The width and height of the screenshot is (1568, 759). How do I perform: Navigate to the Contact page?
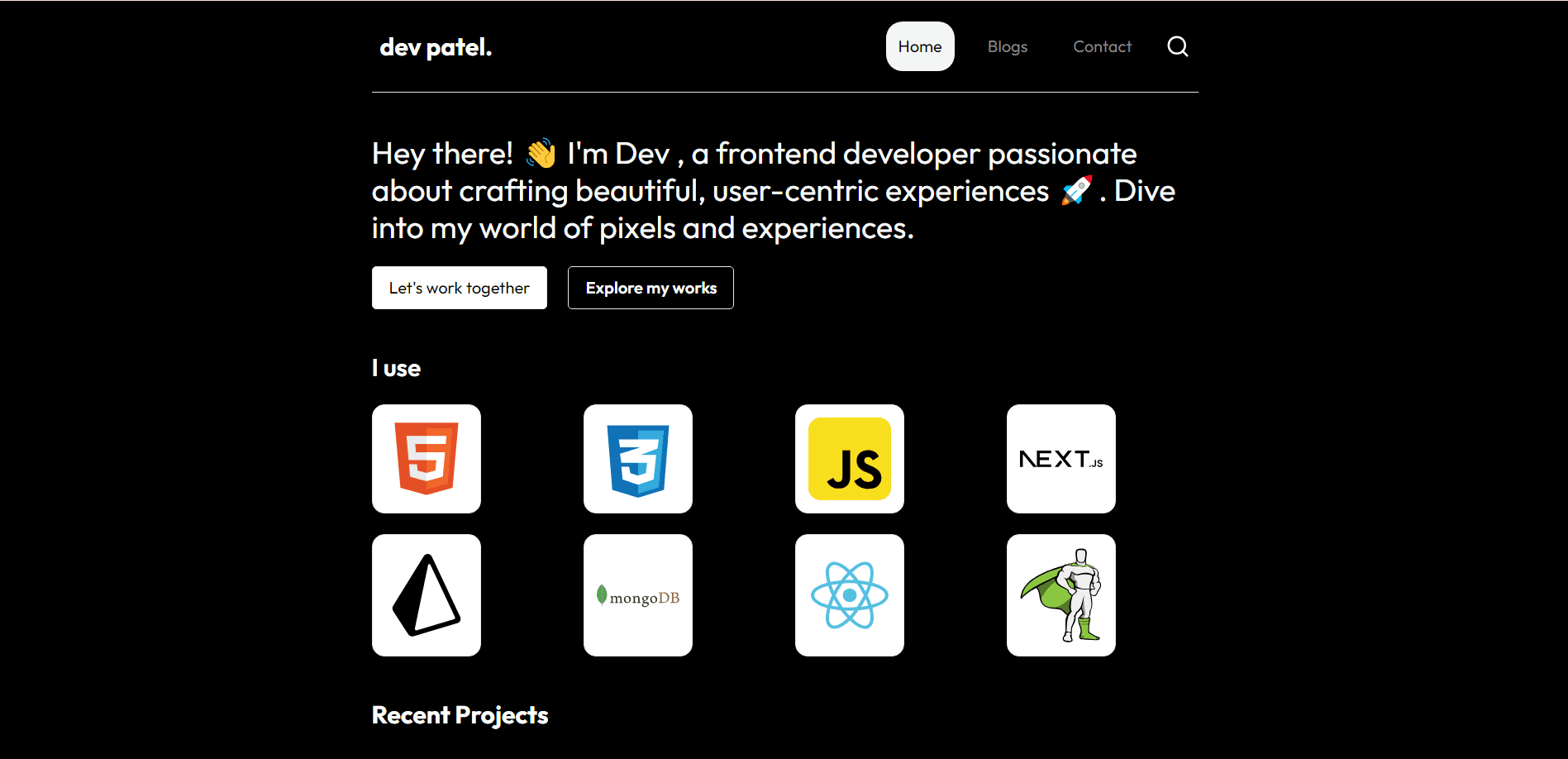pyautogui.click(x=1102, y=46)
